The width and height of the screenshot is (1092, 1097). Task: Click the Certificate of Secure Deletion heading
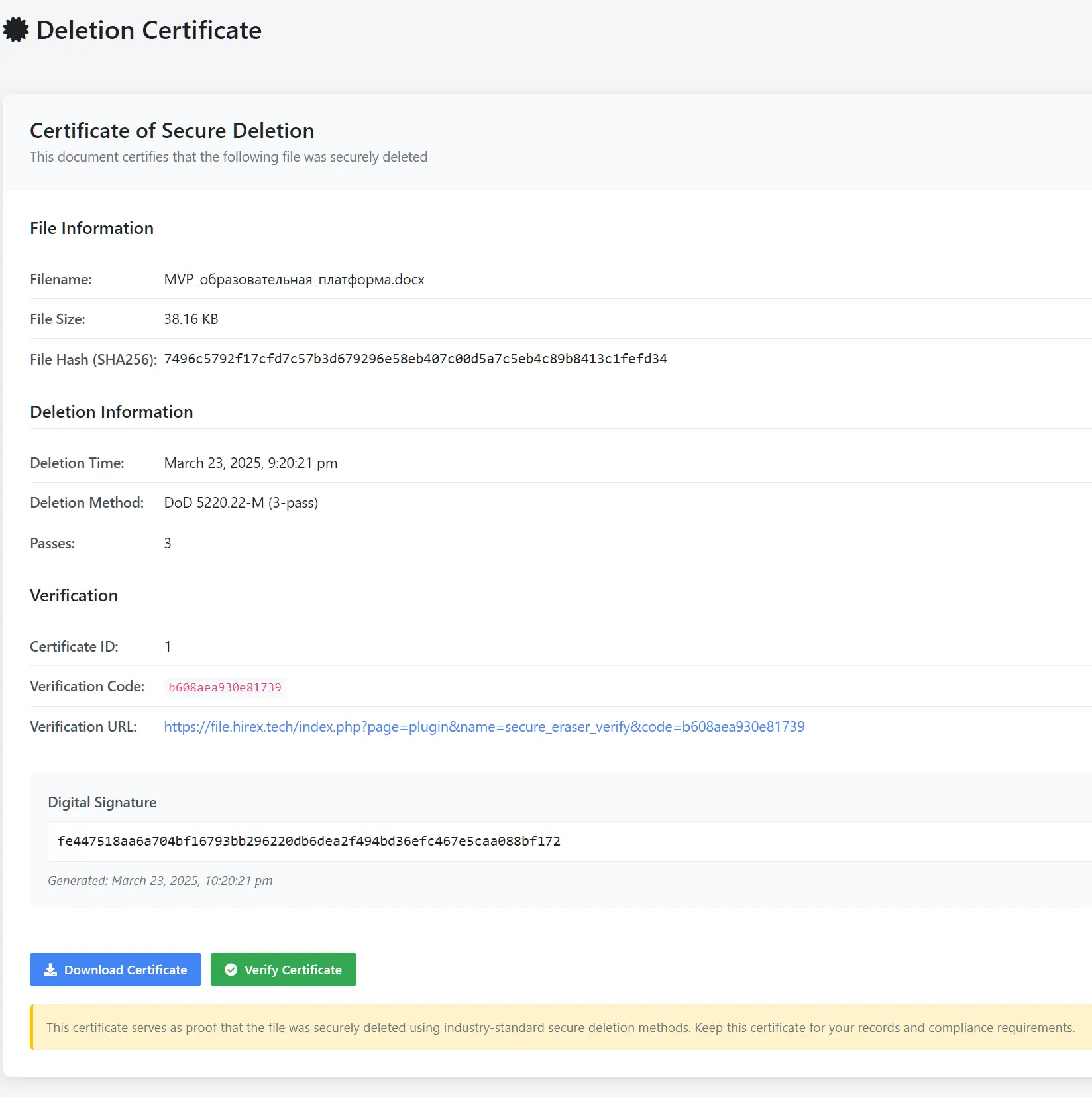click(x=172, y=131)
